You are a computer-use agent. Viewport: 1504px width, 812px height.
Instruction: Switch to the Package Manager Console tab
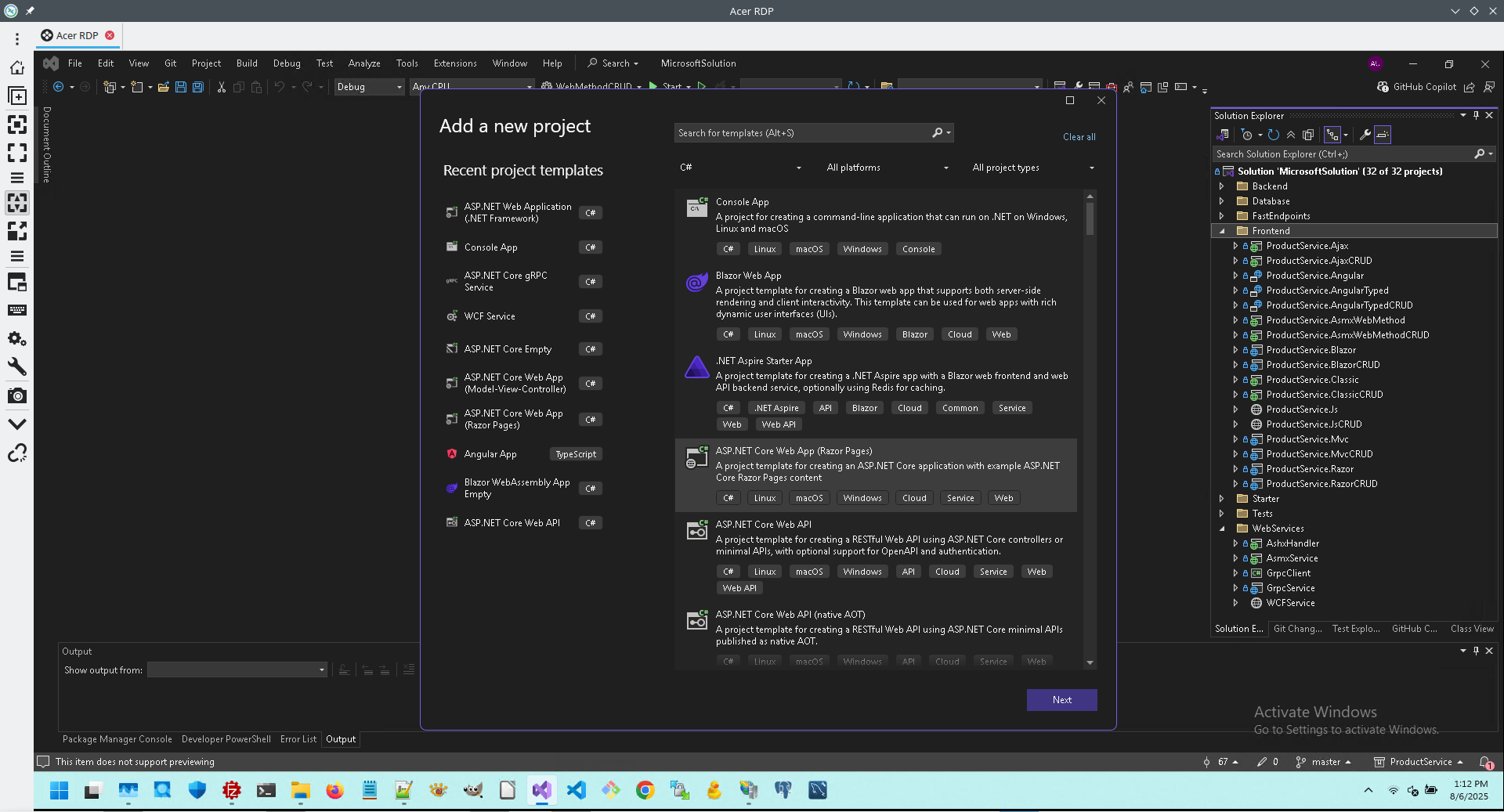117,739
